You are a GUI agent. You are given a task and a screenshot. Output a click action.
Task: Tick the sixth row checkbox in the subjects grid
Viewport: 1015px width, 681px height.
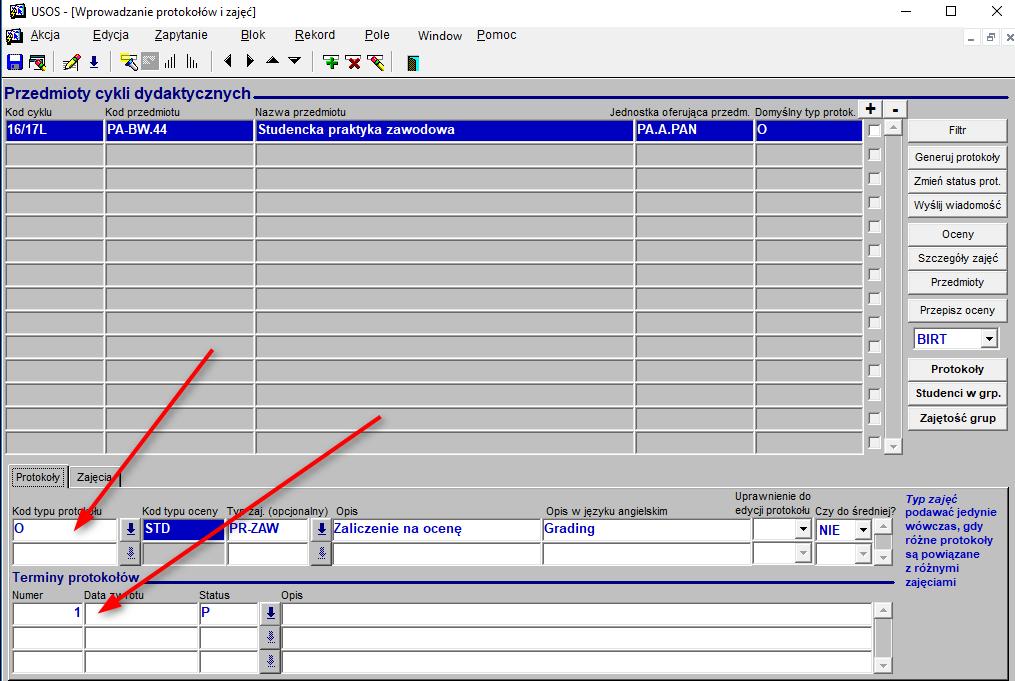click(x=875, y=251)
